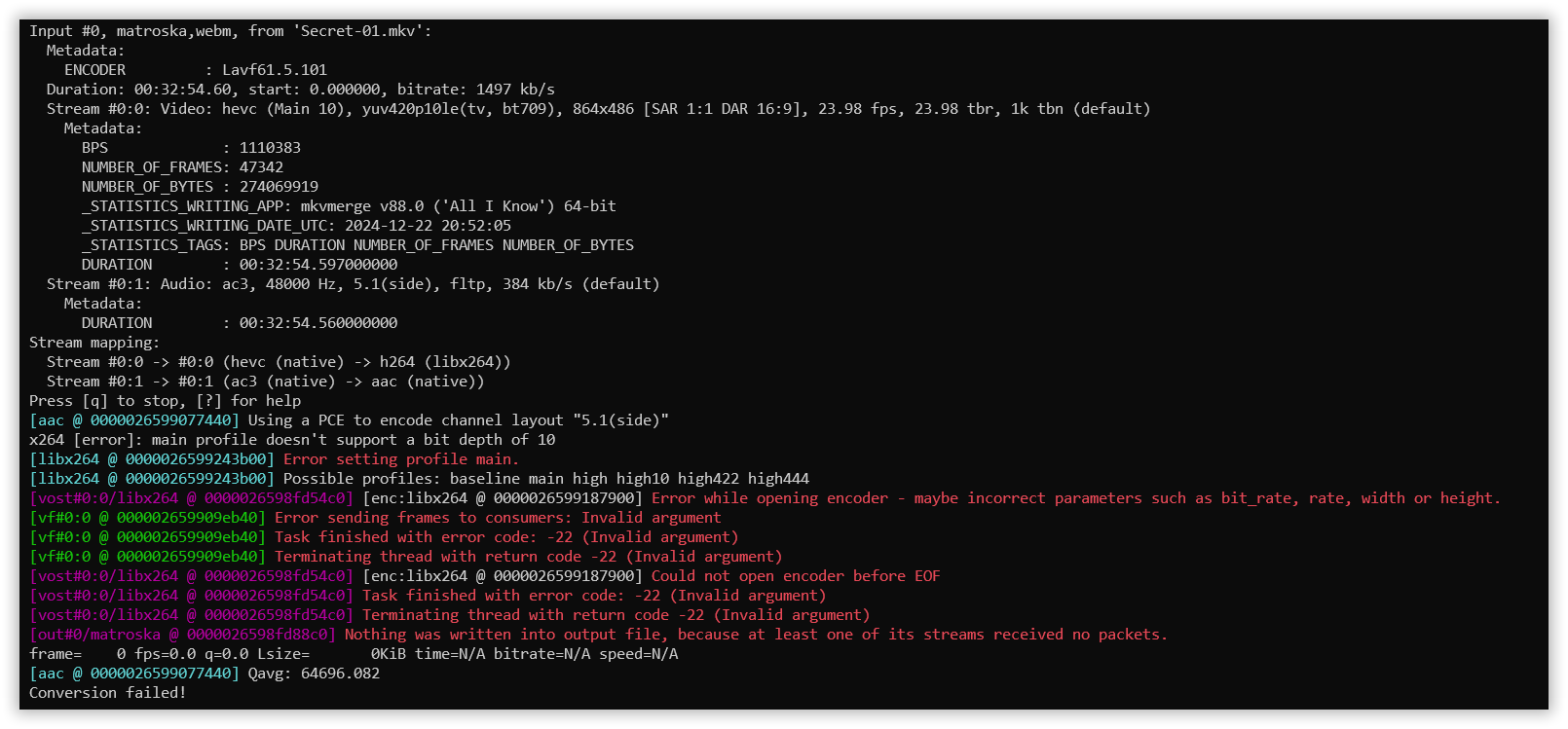Click the NUMBER_OF_FRAMES value 47342

coord(261,167)
